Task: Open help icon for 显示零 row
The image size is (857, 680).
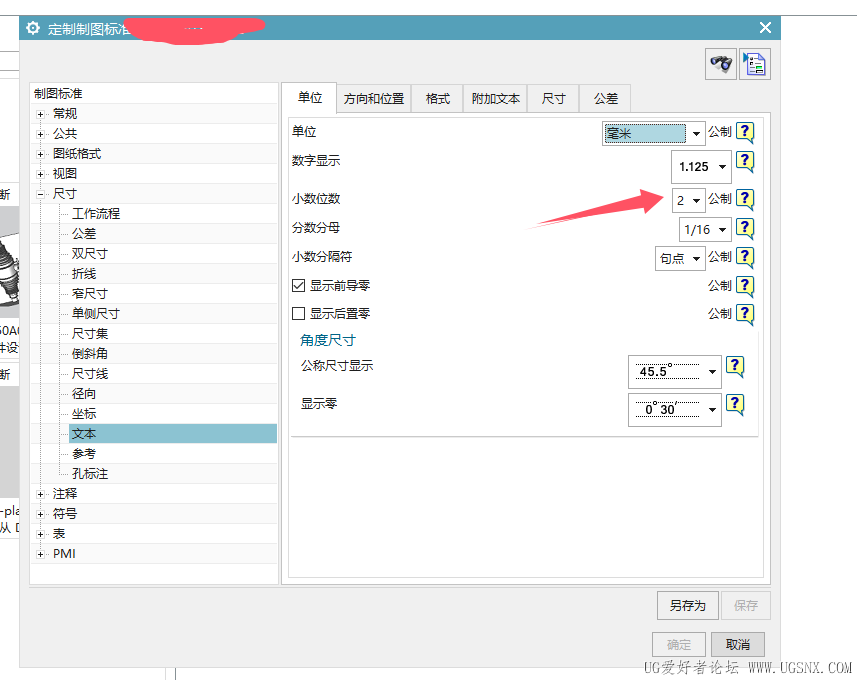Action: click(x=735, y=405)
